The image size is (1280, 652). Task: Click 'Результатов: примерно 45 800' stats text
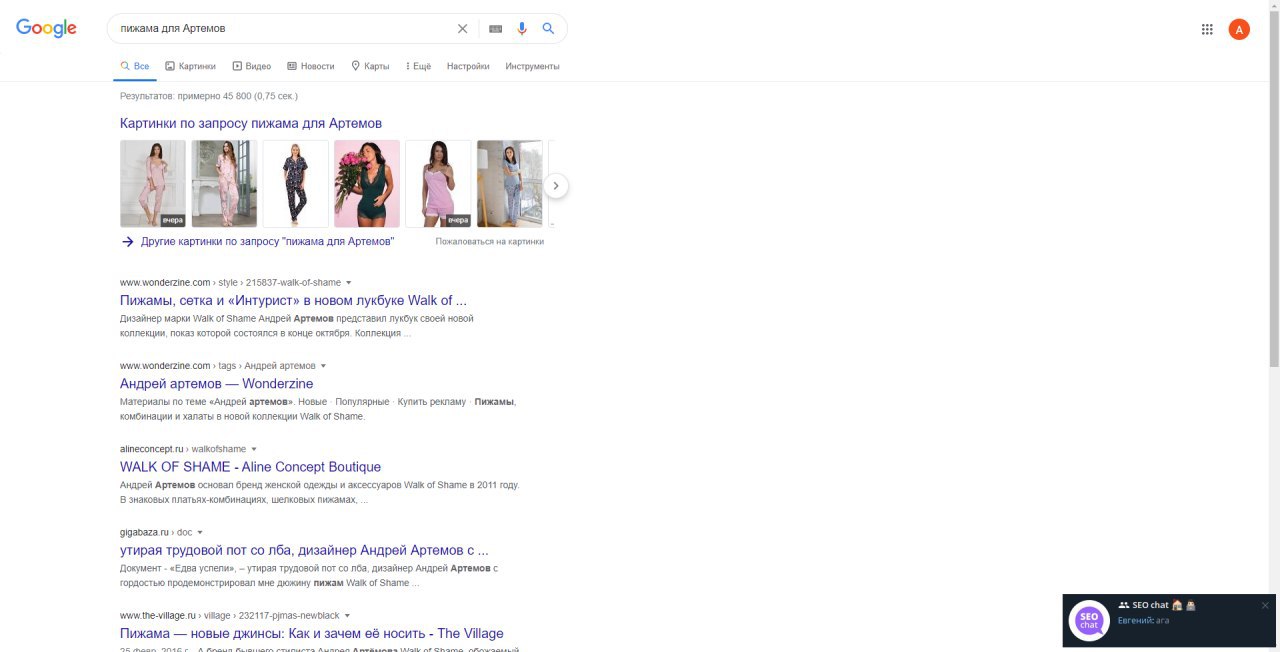click(209, 96)
